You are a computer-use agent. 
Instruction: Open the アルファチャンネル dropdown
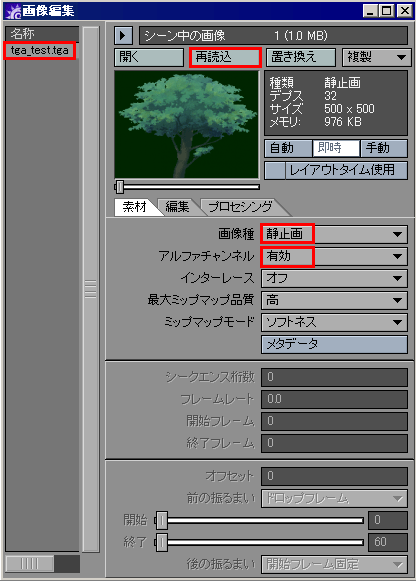[x=334, y=256]
